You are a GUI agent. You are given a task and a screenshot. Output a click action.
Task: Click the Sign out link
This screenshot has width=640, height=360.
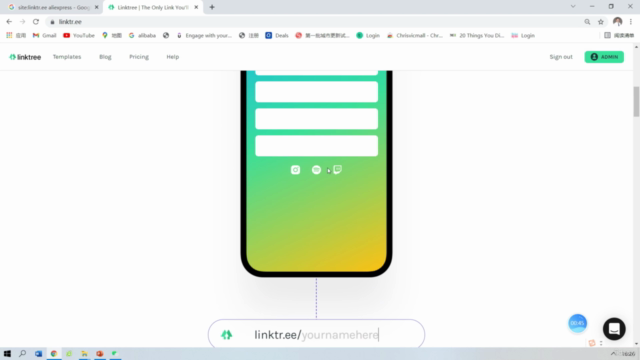tap(561, 57)
